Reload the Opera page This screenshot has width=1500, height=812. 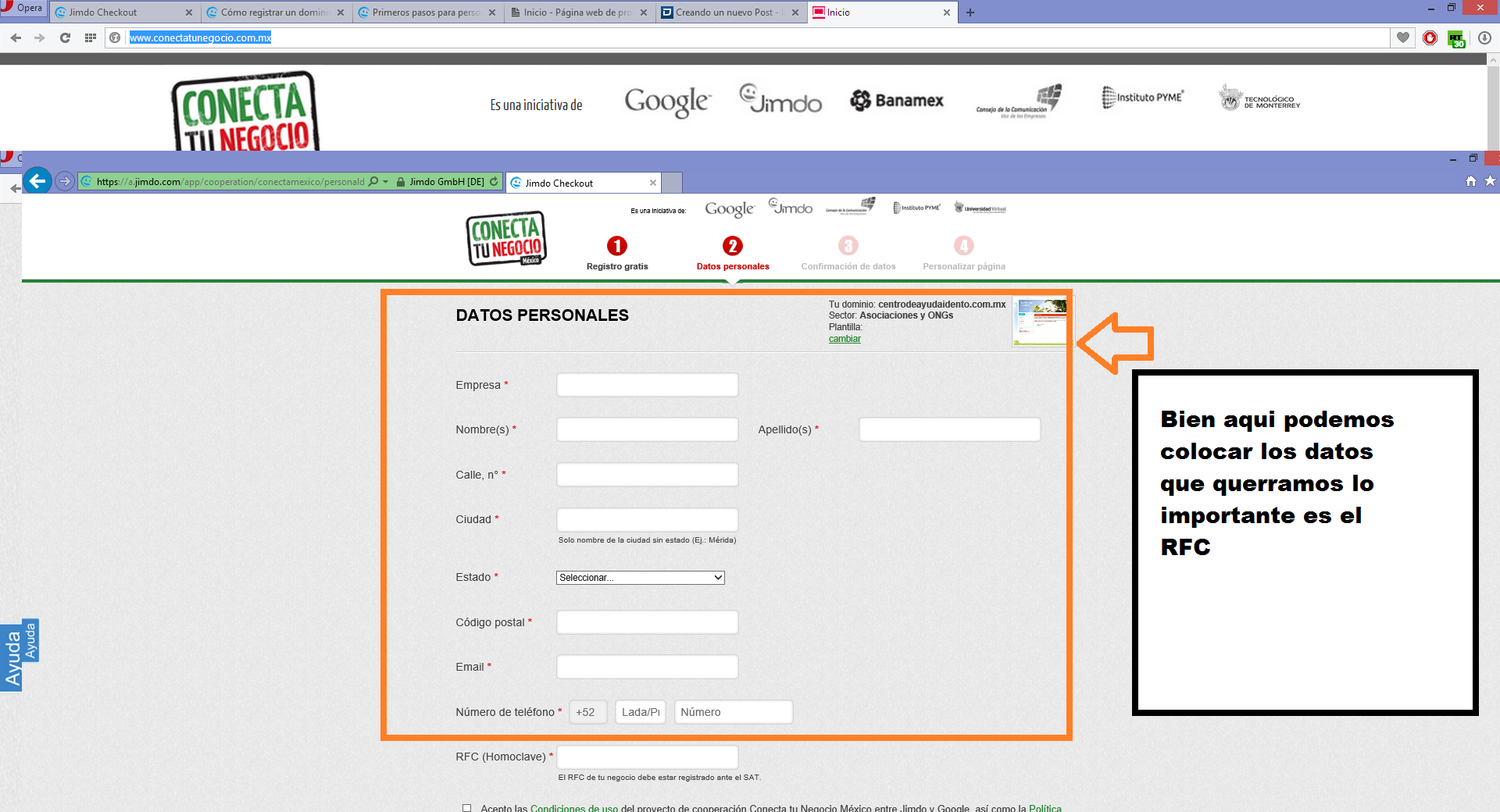click(65, 37)
